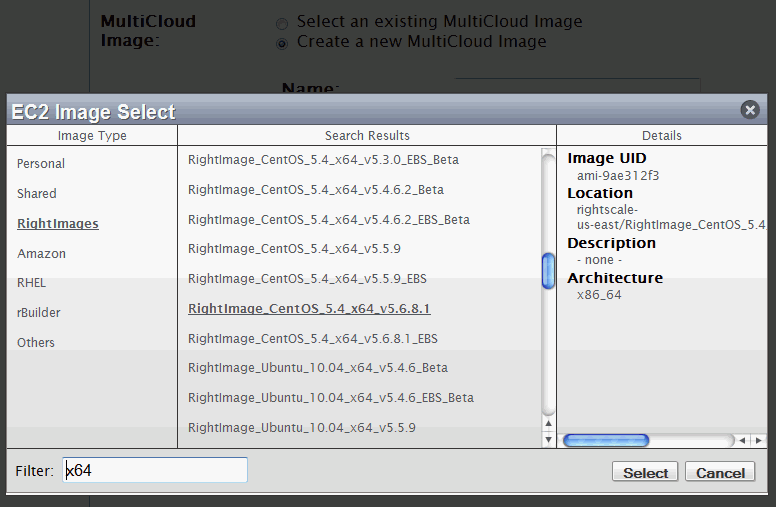Select Shared image type
Image resolution: width=776 pixels, height=507 pixels.
[37, 194]
